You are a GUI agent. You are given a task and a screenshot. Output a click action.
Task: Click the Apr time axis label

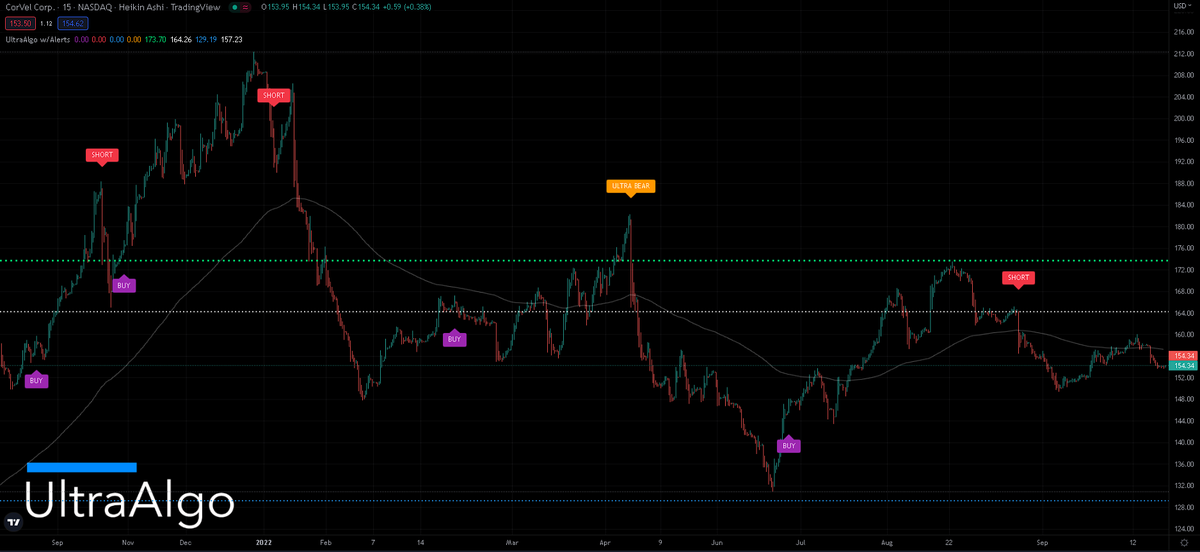[x=605, y=541]
